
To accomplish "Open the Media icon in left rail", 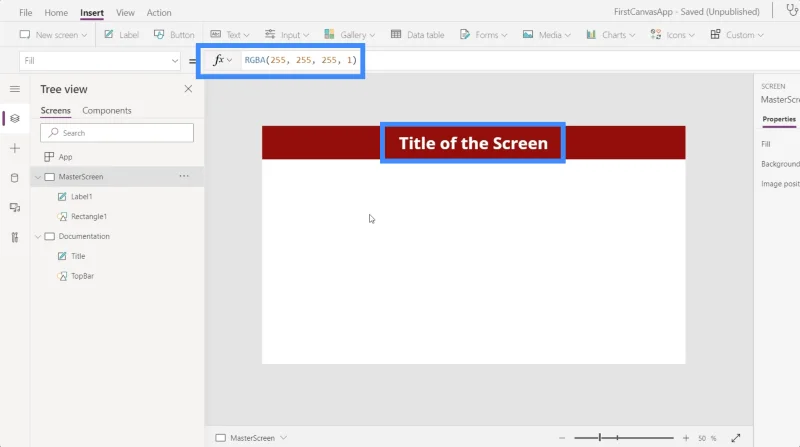I will pos(15,208).
